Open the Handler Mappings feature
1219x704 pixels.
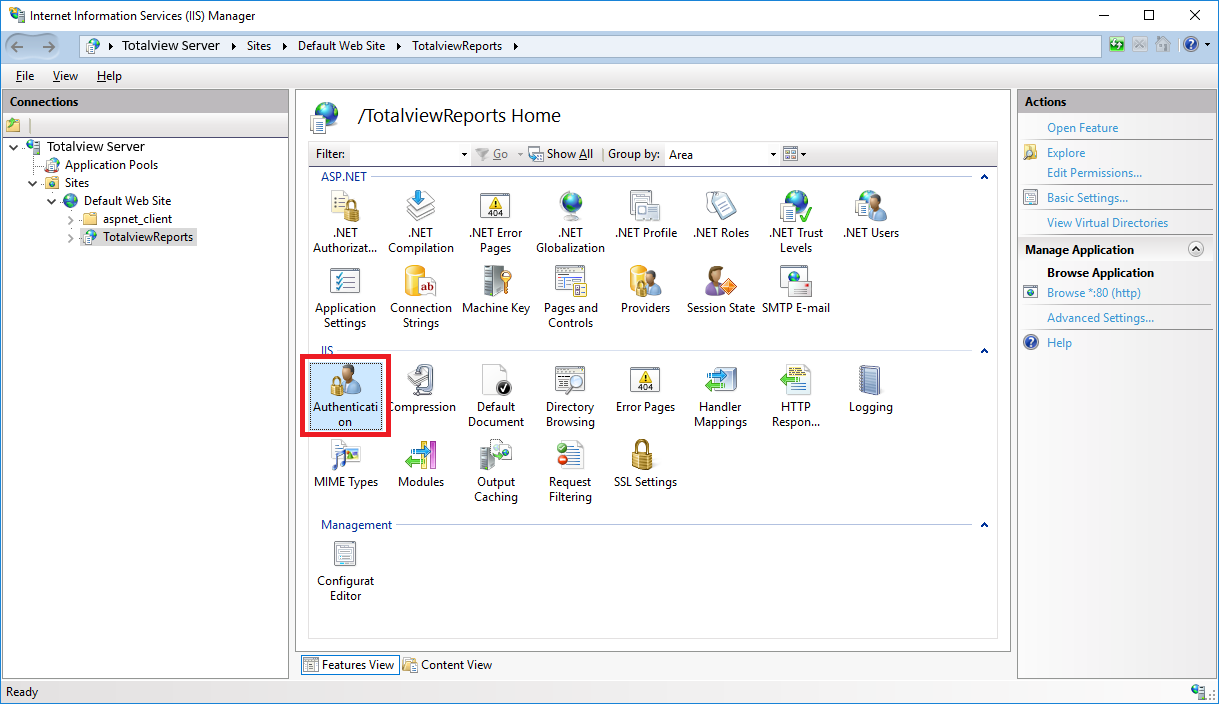721,396
